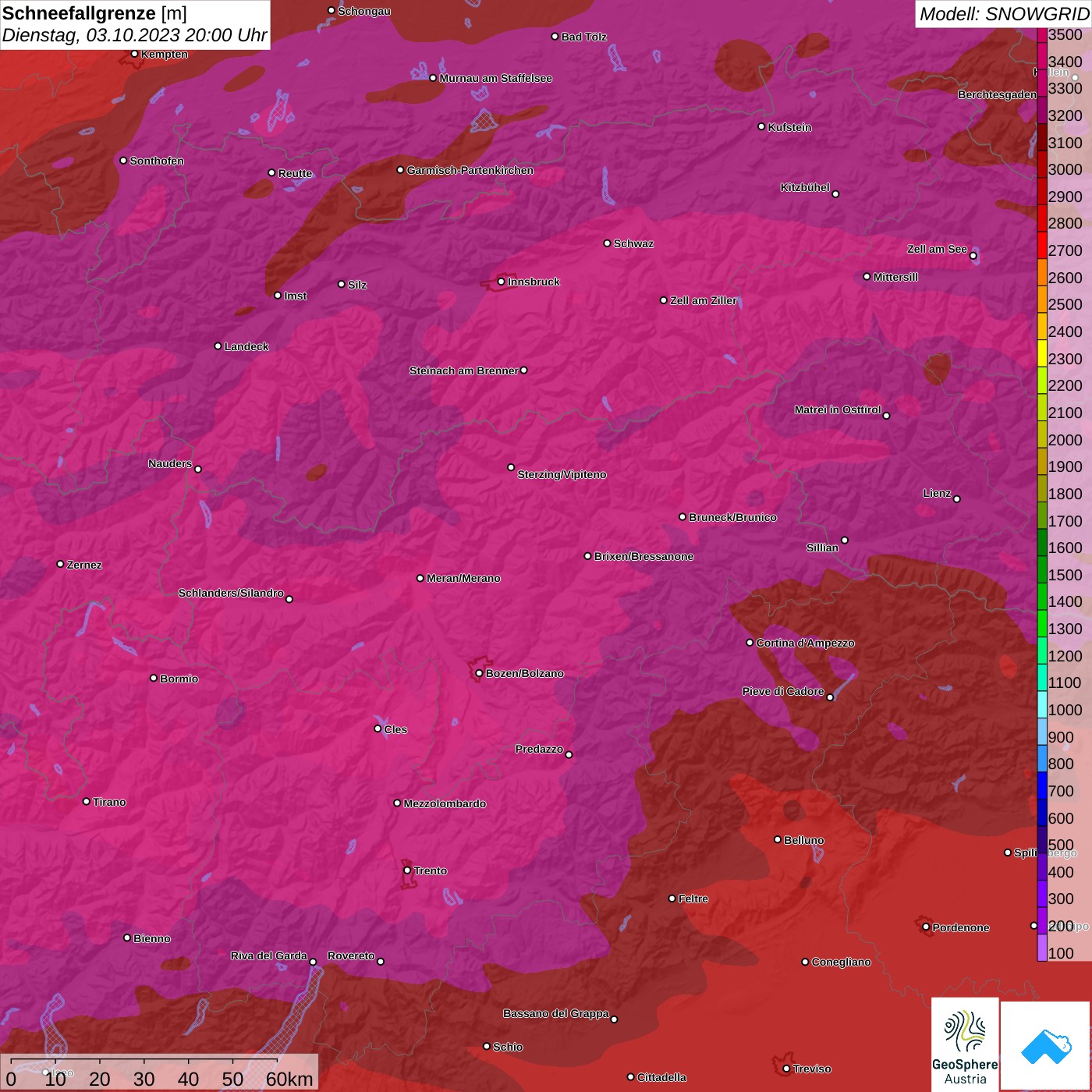
Task: Click the Conegliano label
Action: 841,962
